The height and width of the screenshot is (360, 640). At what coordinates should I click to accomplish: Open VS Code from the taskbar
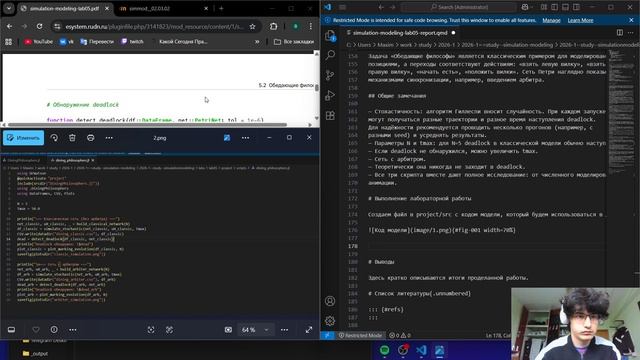(x=421, y=350)
